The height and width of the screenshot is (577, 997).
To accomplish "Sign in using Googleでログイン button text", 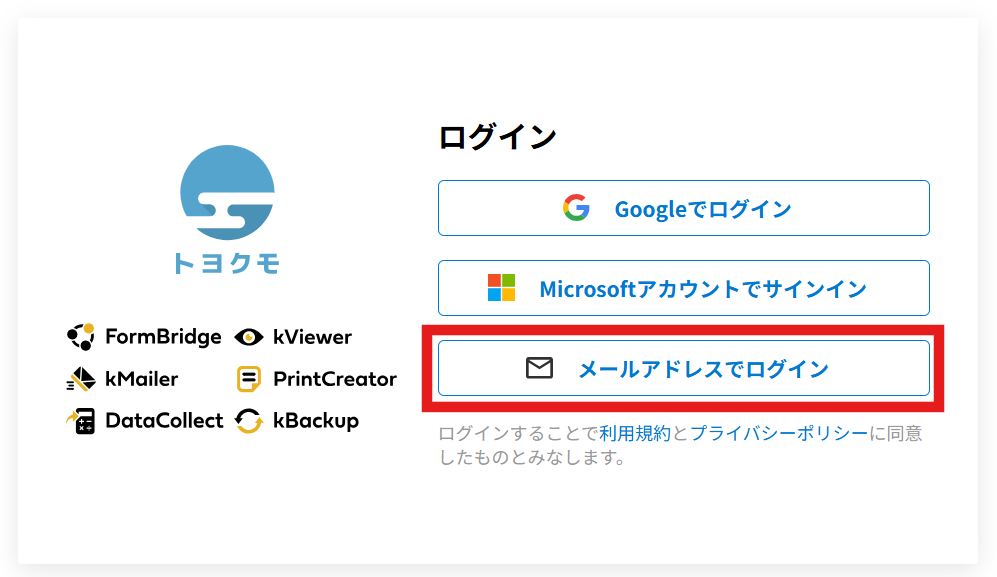I will pos(702,209).
